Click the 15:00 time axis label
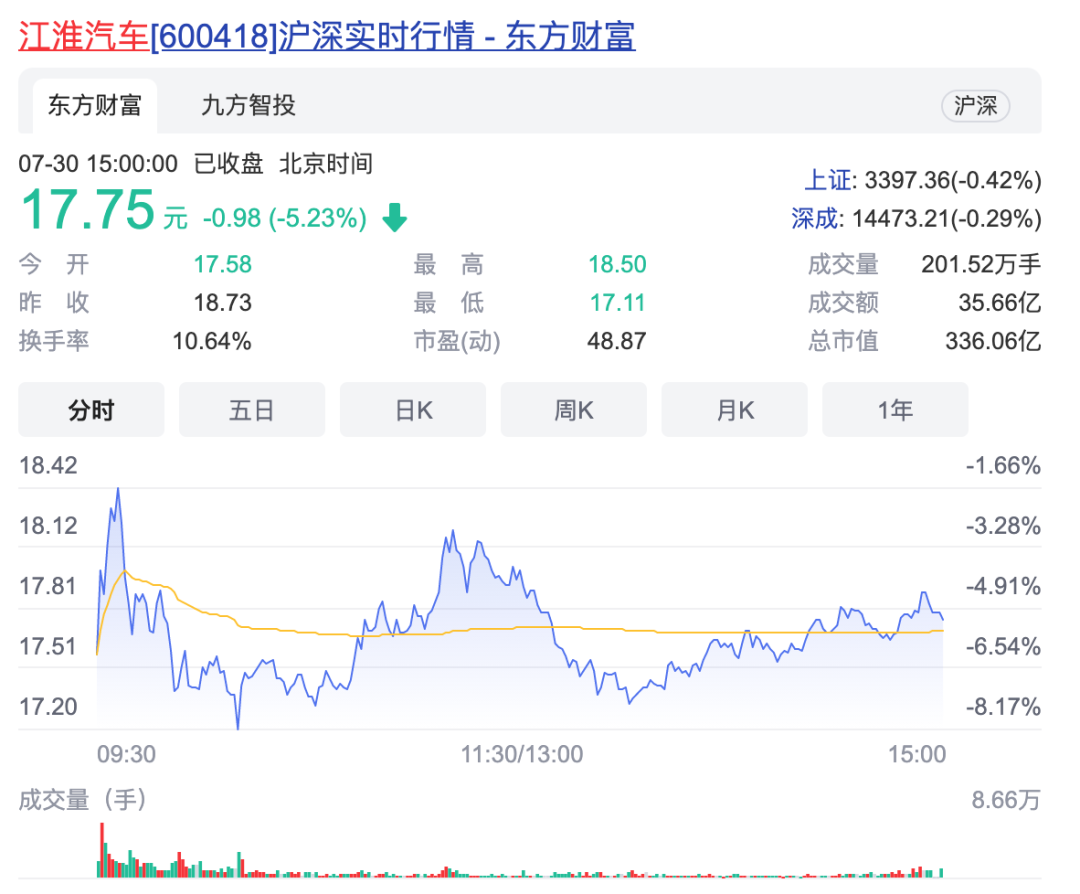Image resolution: width=1080 pixels, height=894 pixels. 917,754
